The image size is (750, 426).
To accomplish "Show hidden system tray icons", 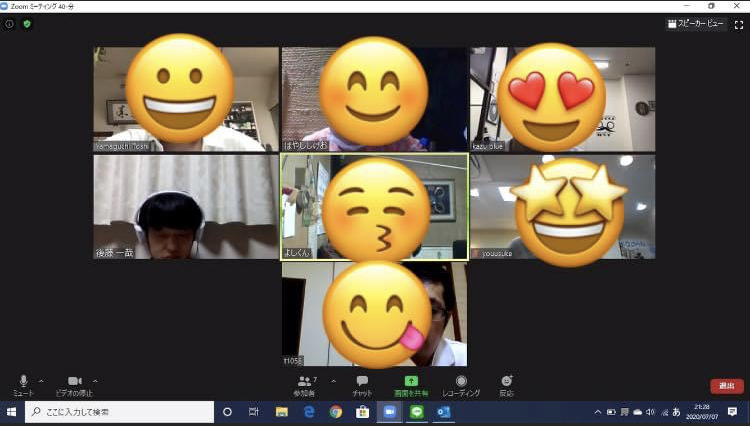I will (x=598, y=412).
